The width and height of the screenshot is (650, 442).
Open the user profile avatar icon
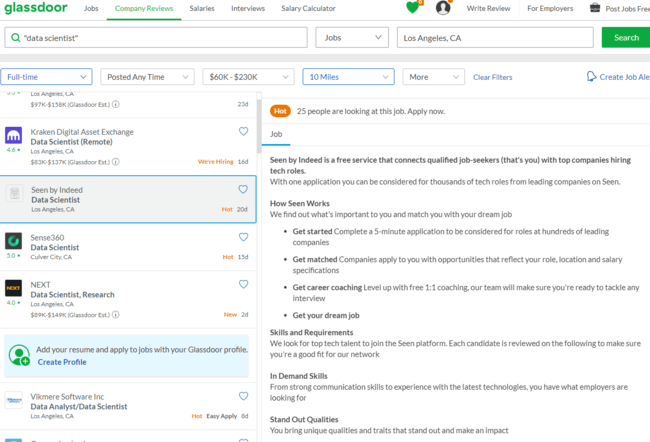point(443,8)
